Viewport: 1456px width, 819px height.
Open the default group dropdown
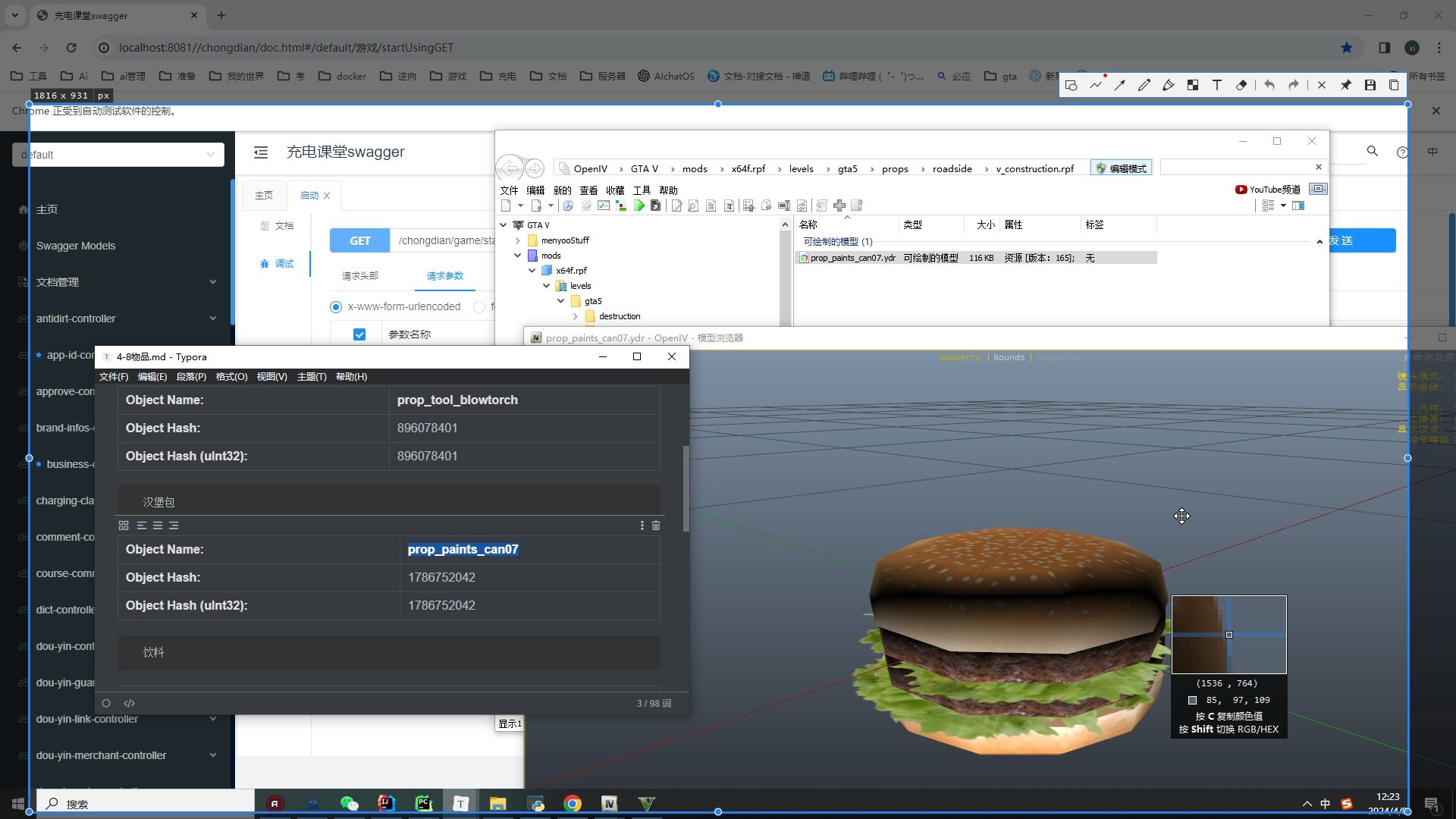[118, 155]
